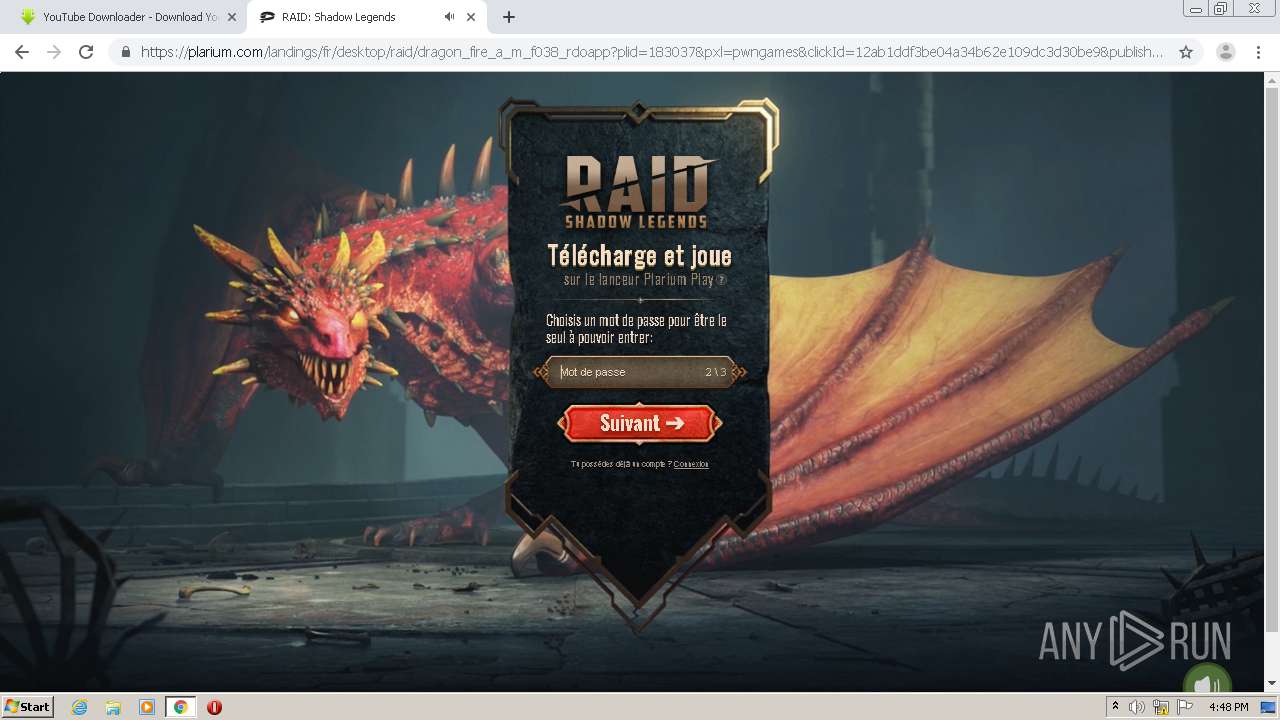
Task: Show hidden system tray icons
Action: tap(1115, 707)
